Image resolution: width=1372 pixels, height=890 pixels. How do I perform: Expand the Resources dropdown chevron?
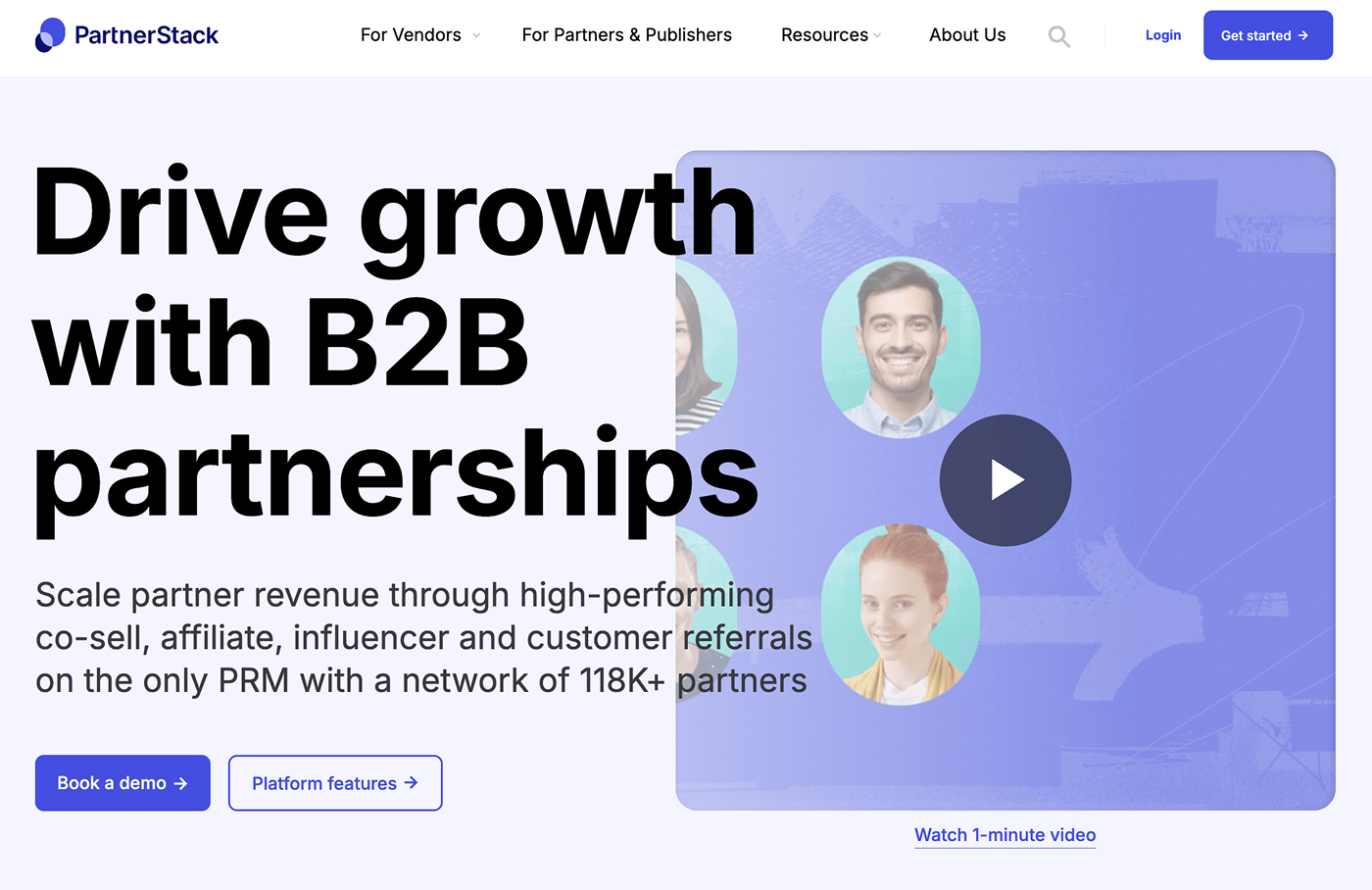(x=877, y=35)
